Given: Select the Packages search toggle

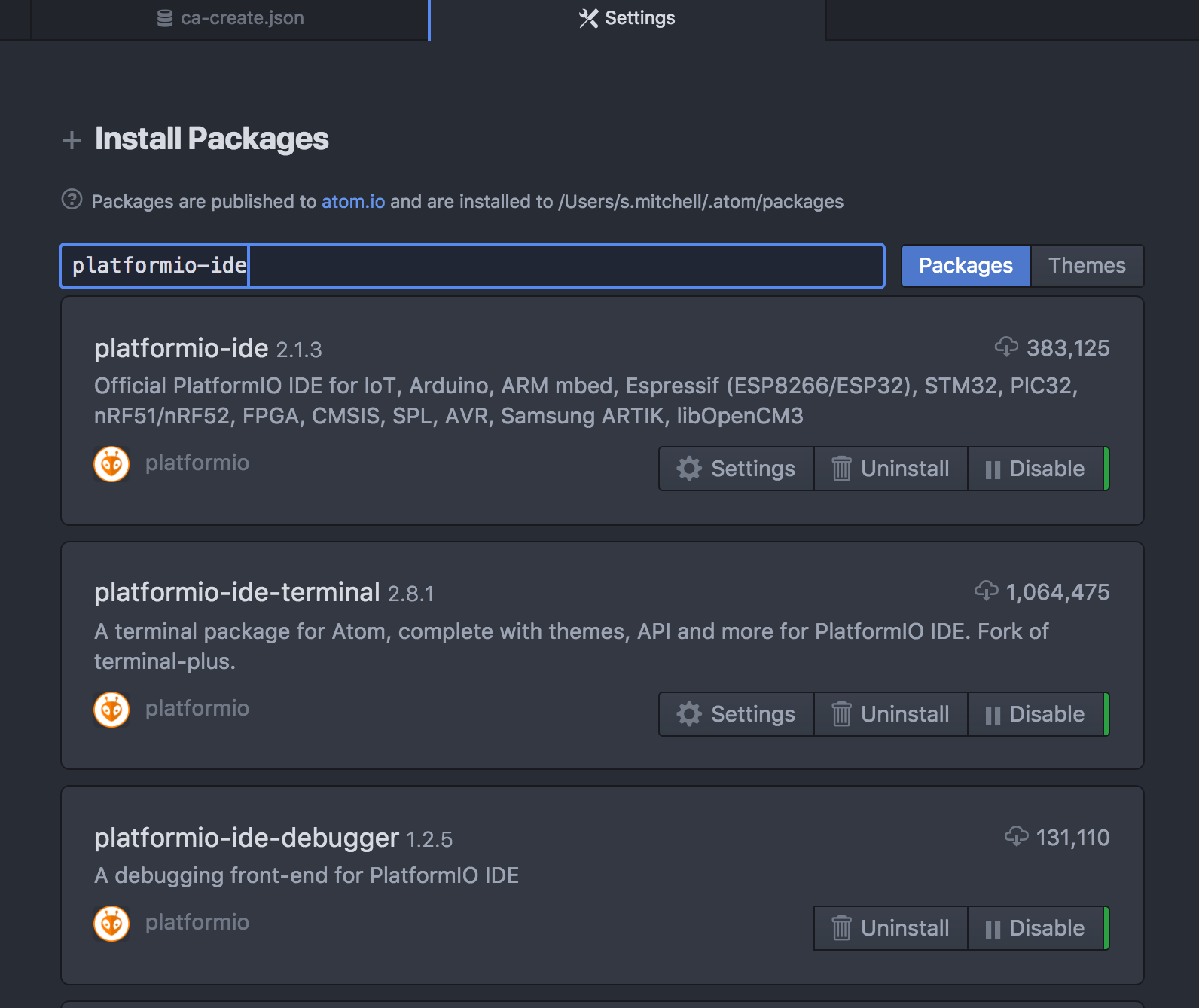Looking at the screenshot, I should [x=966, y=266].
